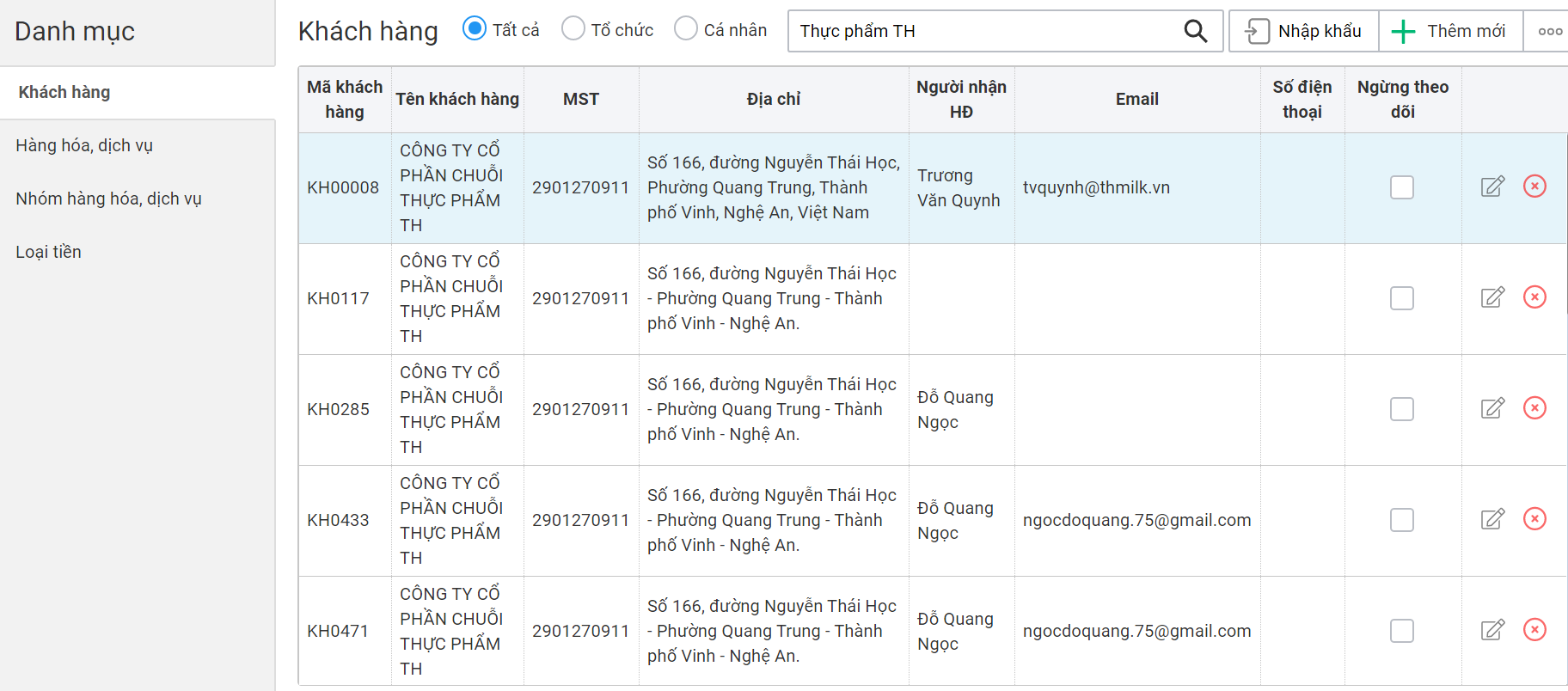Click the Nhập khẩu button
Image resolution: width=1568 pixels, height=691 pixels.
(1304, 31)
